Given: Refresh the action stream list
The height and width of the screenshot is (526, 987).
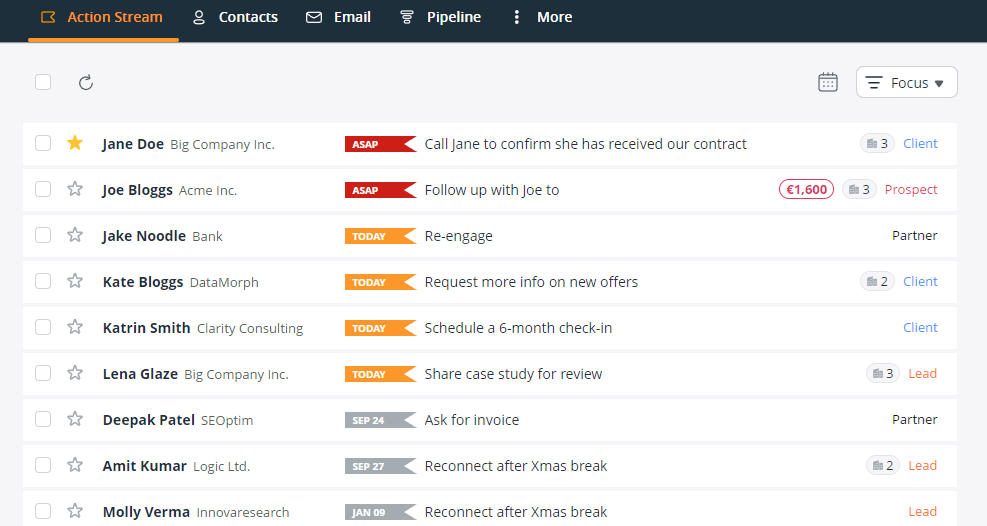Looking at the screenshot, I should 86,82.
